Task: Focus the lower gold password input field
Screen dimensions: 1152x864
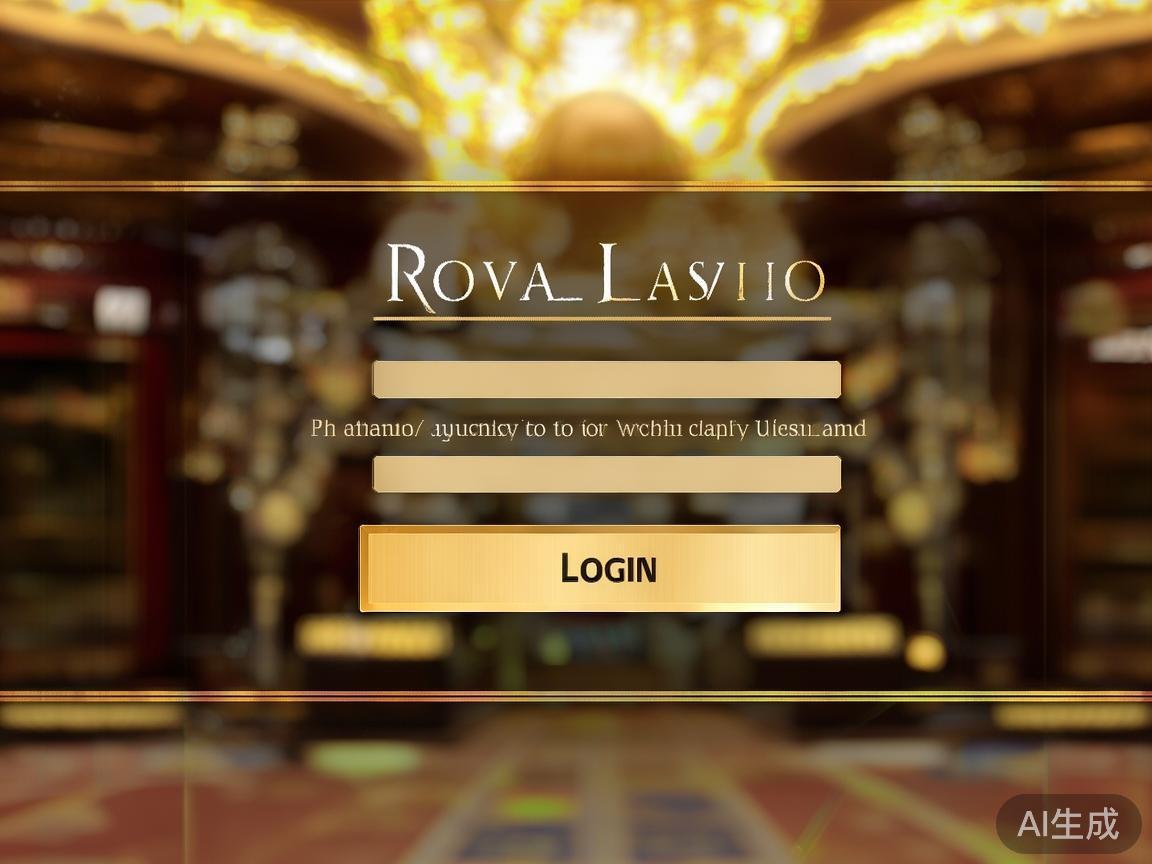Action: 607,474
